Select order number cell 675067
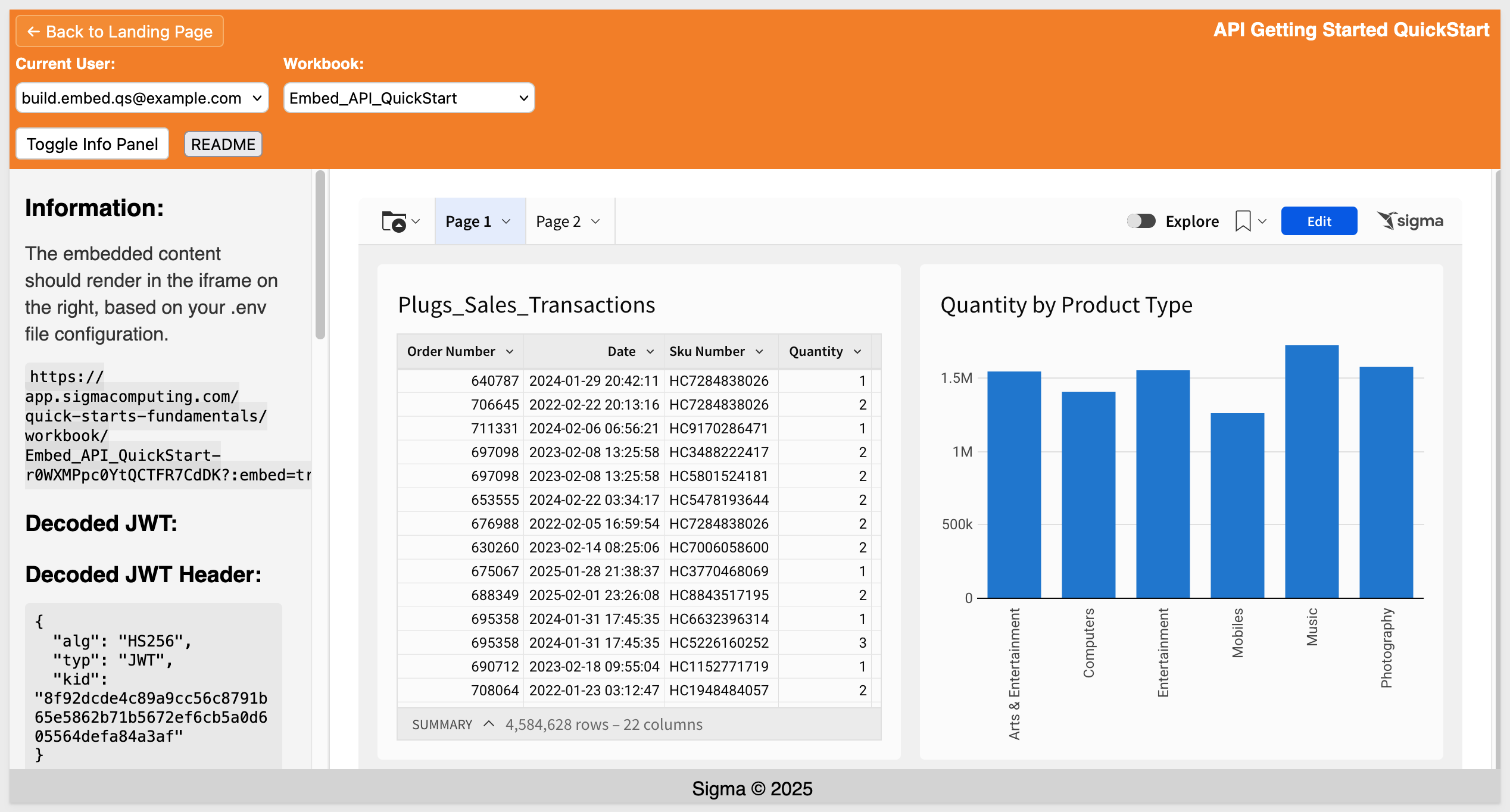Screen dimensions: 1510x812 pyautogui.click(x=460, y=571)
